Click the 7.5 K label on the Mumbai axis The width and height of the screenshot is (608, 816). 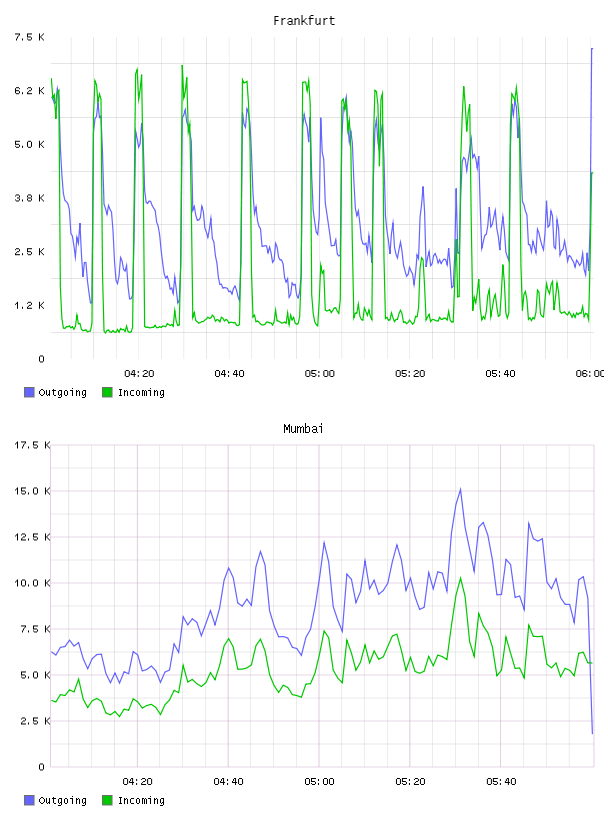(x=35, y=629)
